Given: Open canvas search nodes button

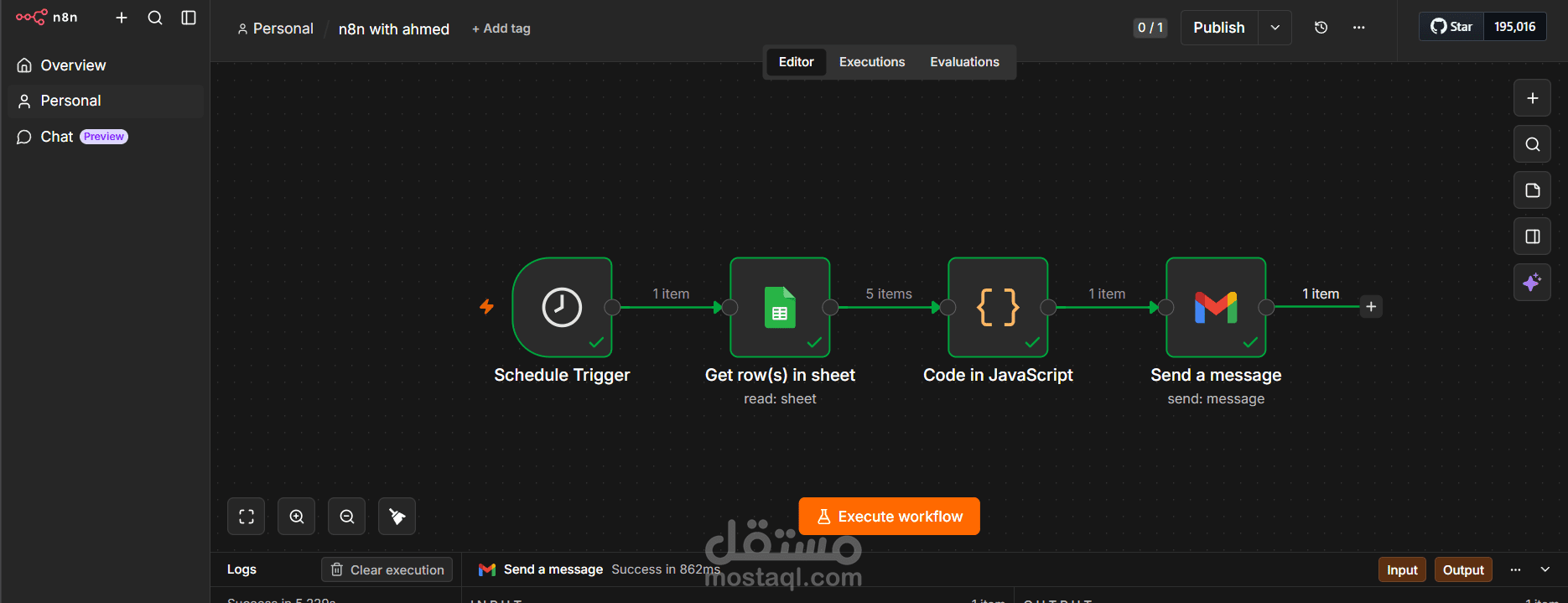Looking at the screenshot, I should point(1532,144).
